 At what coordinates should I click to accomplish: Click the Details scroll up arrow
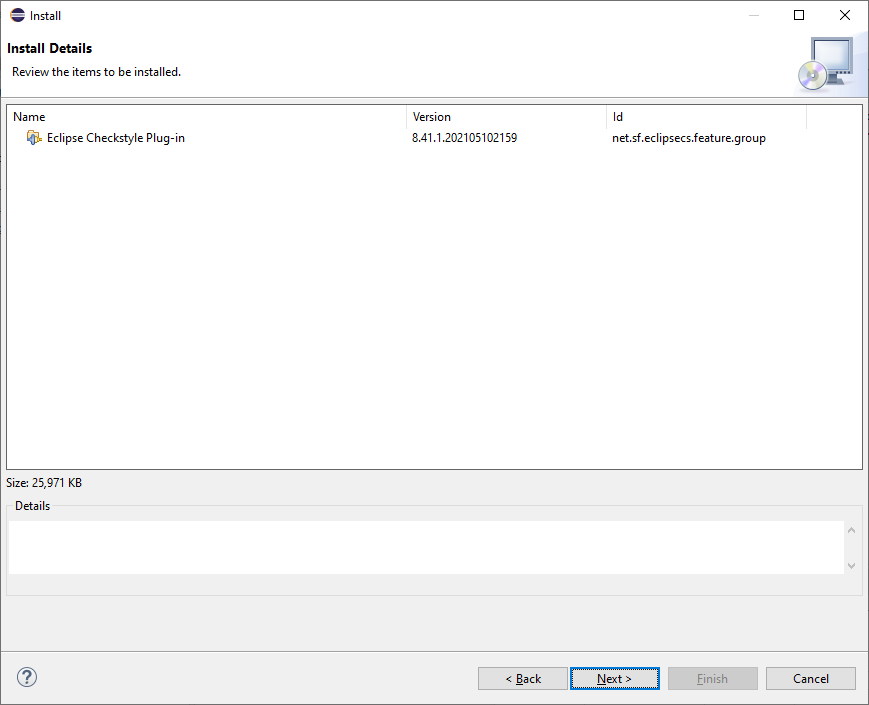click(x=851, y=530)
